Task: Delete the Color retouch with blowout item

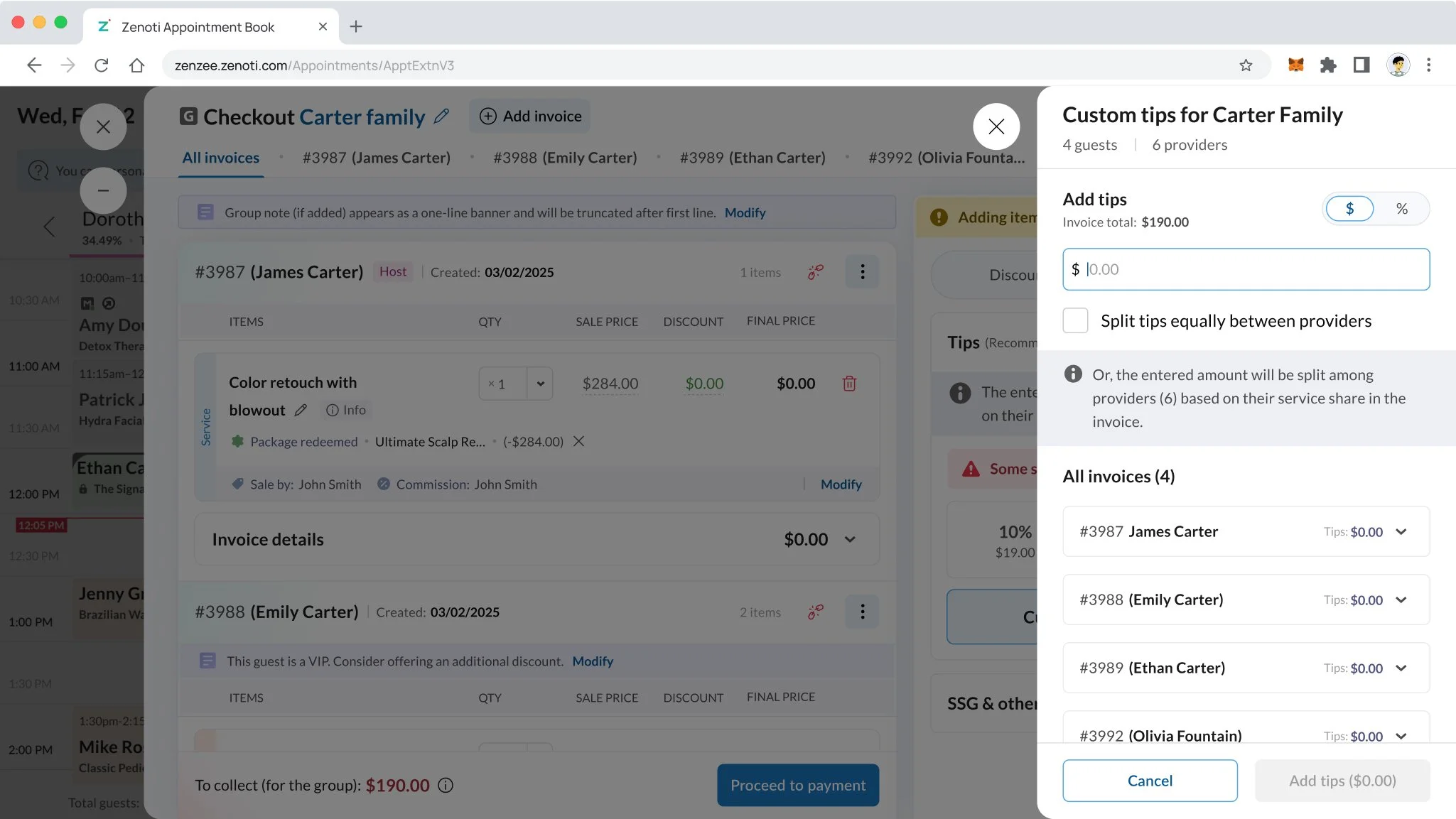Action: [849, 384]
